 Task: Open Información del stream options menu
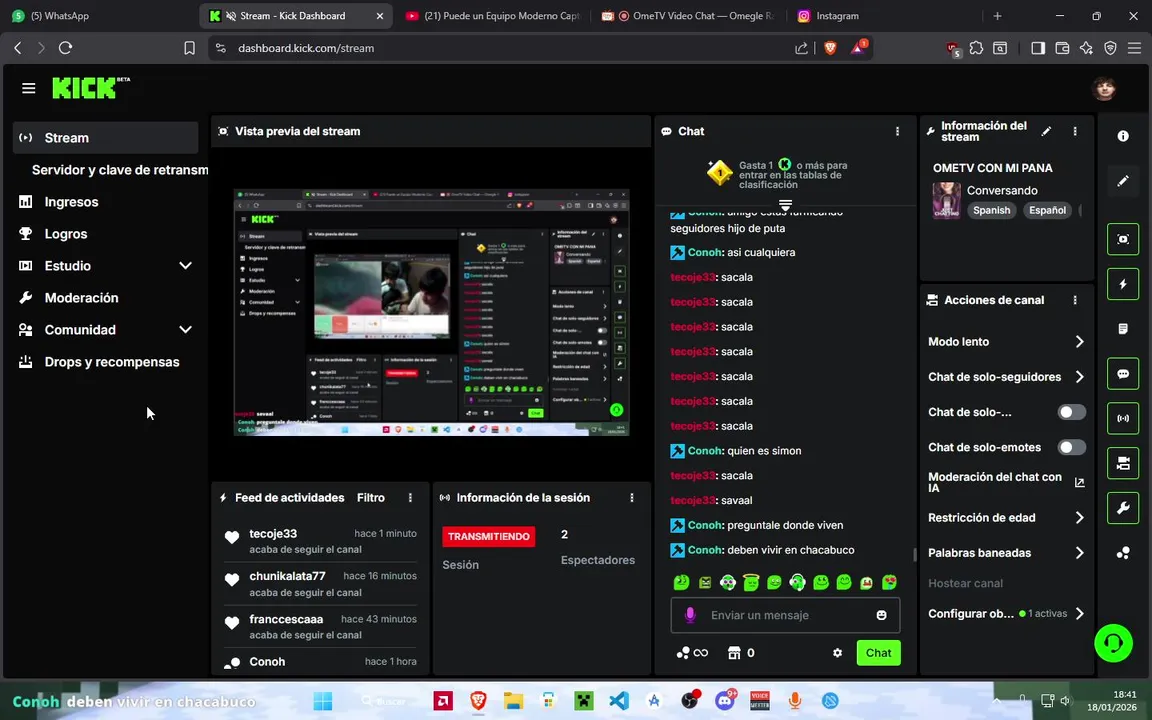pyautogui.click(x=1075, y=132)
